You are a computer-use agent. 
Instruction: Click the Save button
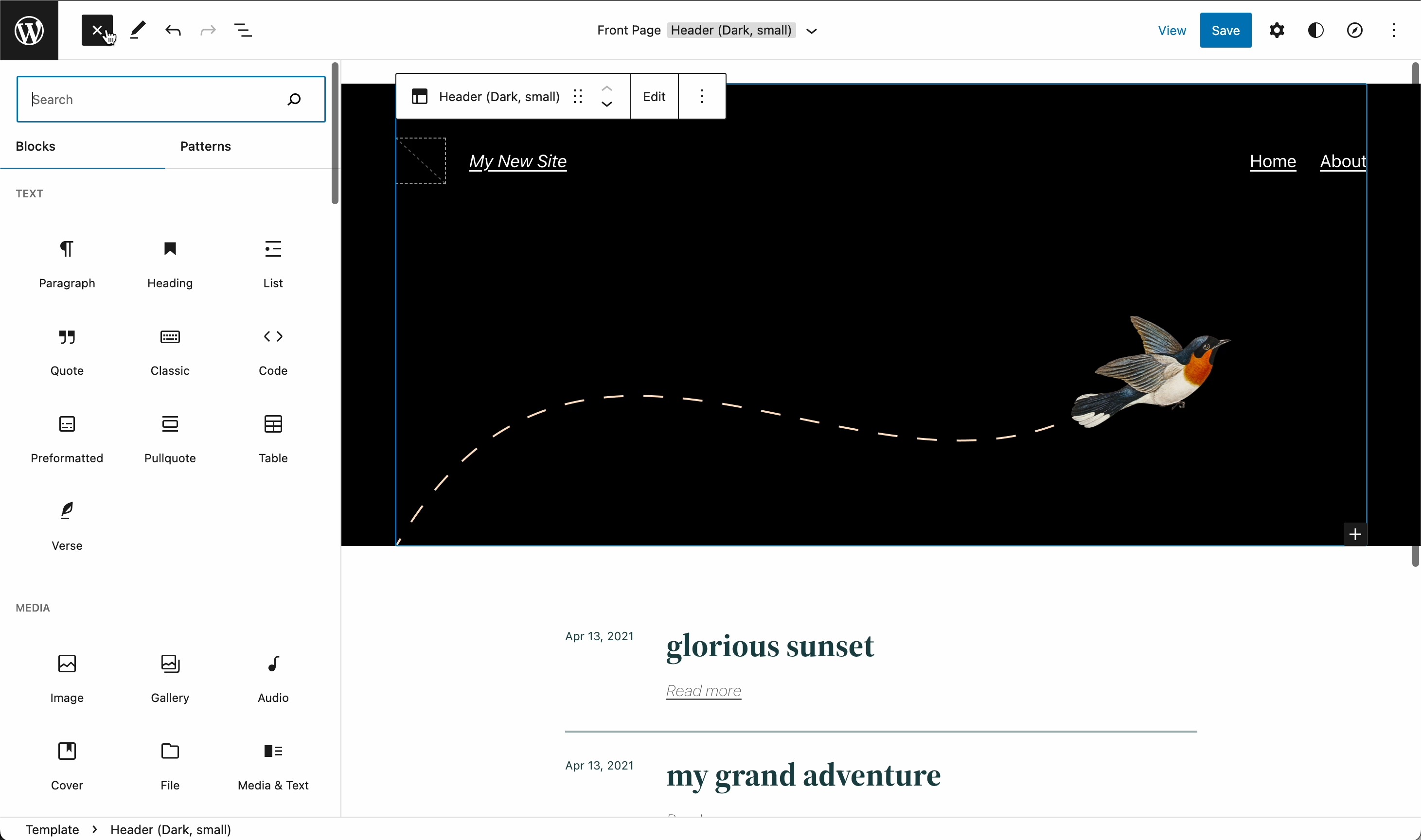click(x=1225, y=30)
